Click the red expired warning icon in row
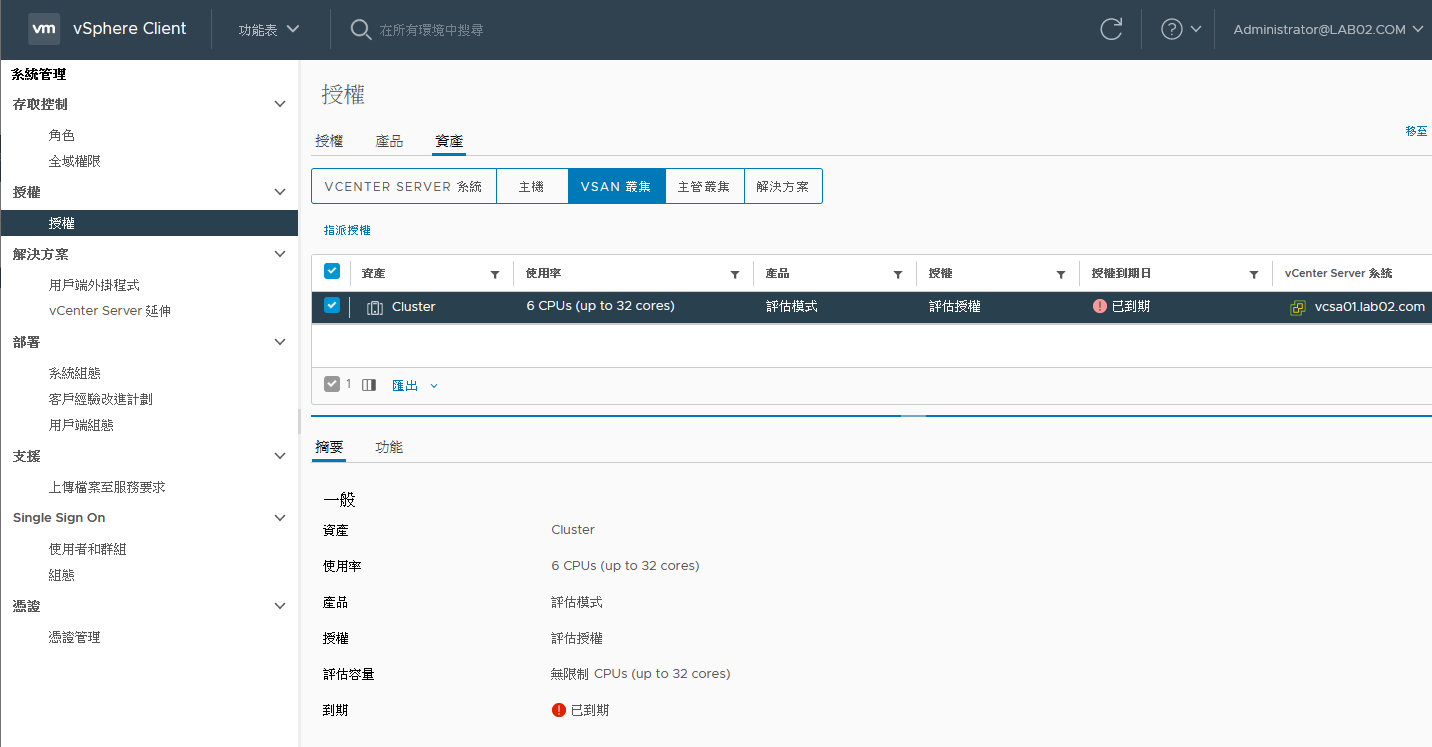This screenshot has height=747, width=1432. point(1100,306)
